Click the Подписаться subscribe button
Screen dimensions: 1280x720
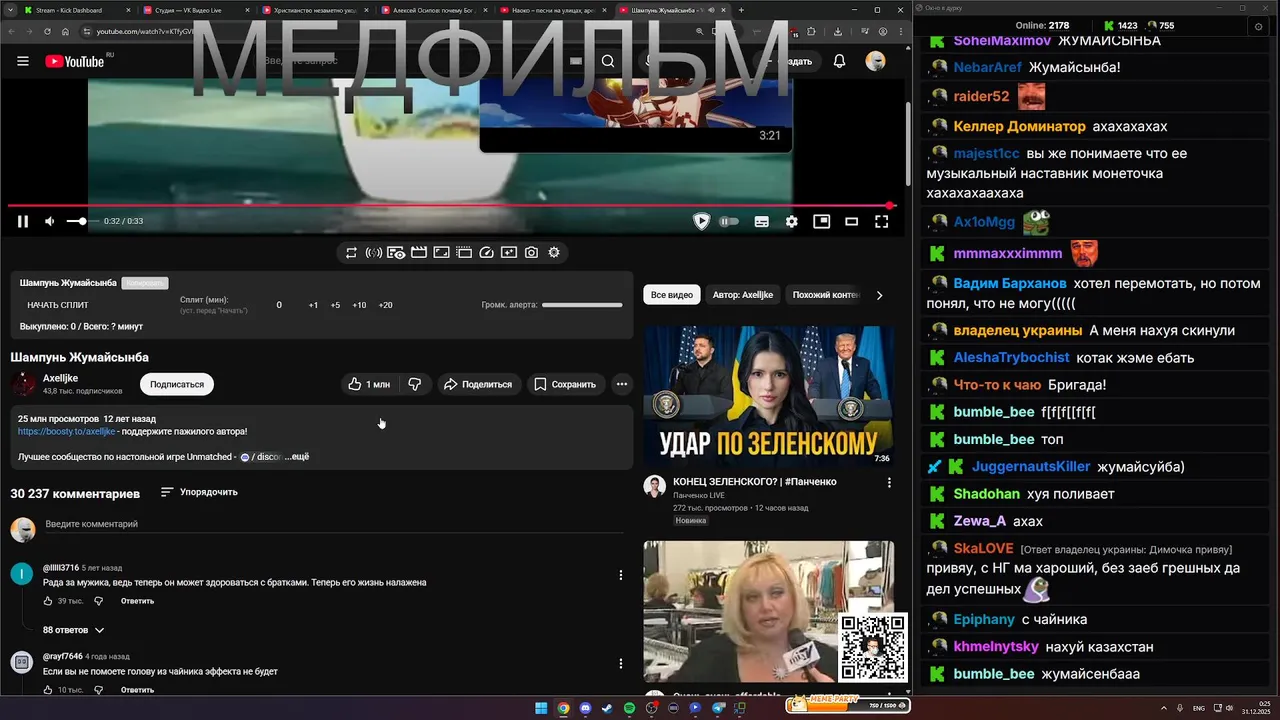(x=177, y=384)
